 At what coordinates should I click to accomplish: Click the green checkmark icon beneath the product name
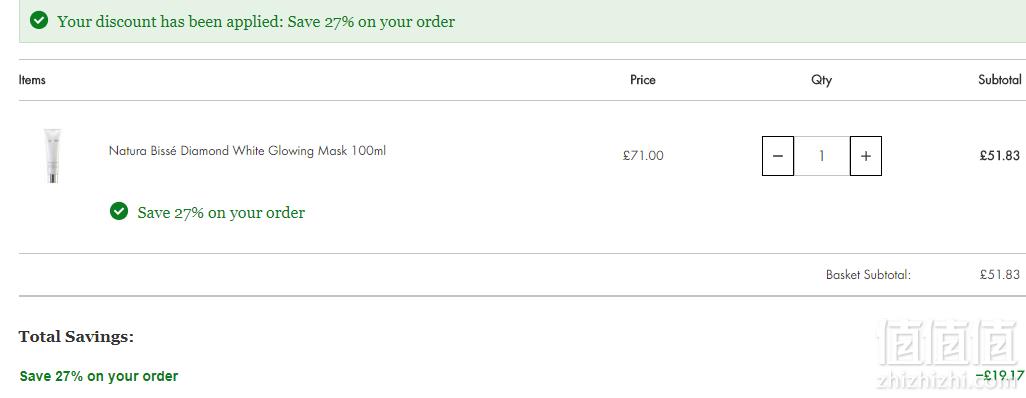pos(118,211)
